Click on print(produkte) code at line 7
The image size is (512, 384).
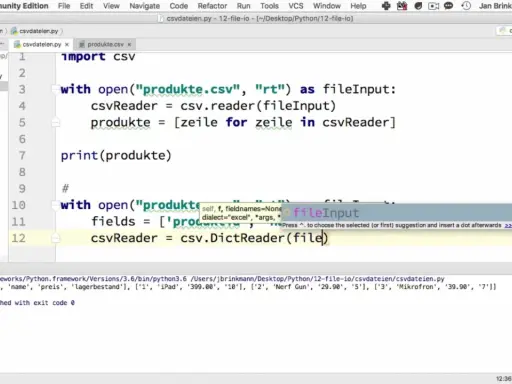(116, 155)
